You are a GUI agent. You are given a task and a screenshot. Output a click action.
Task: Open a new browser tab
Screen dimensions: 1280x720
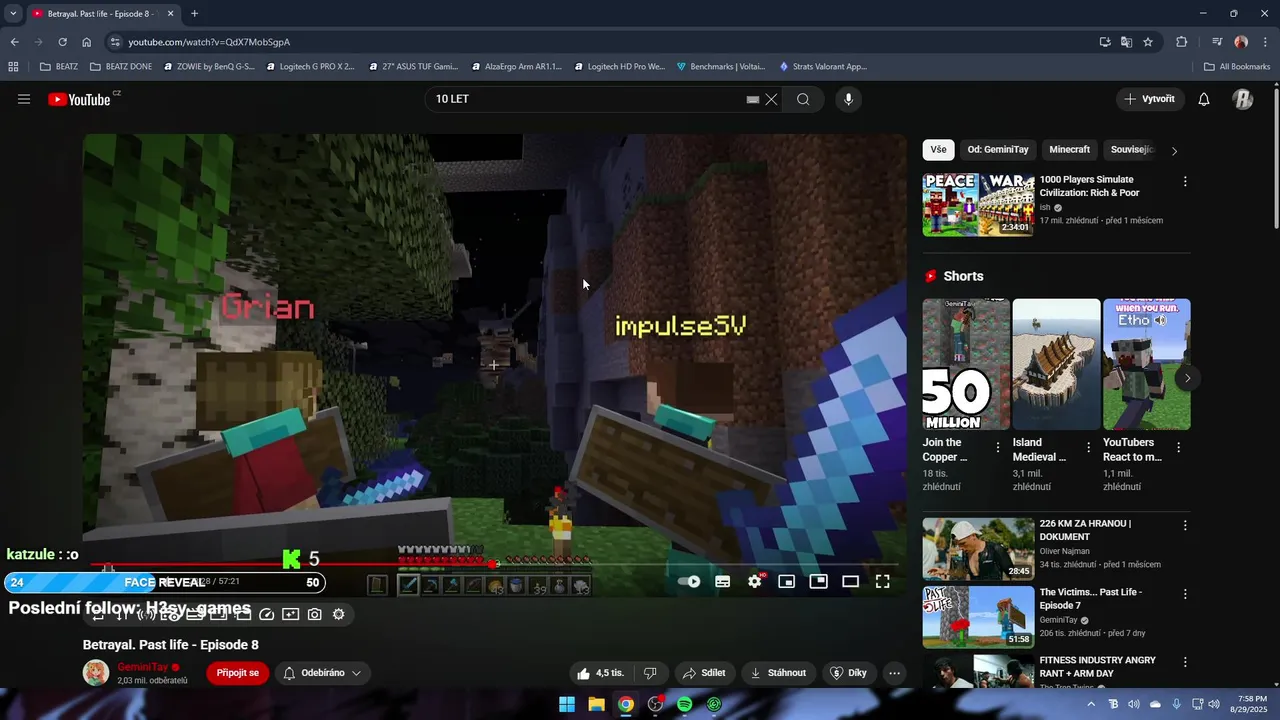coord(194,14)
